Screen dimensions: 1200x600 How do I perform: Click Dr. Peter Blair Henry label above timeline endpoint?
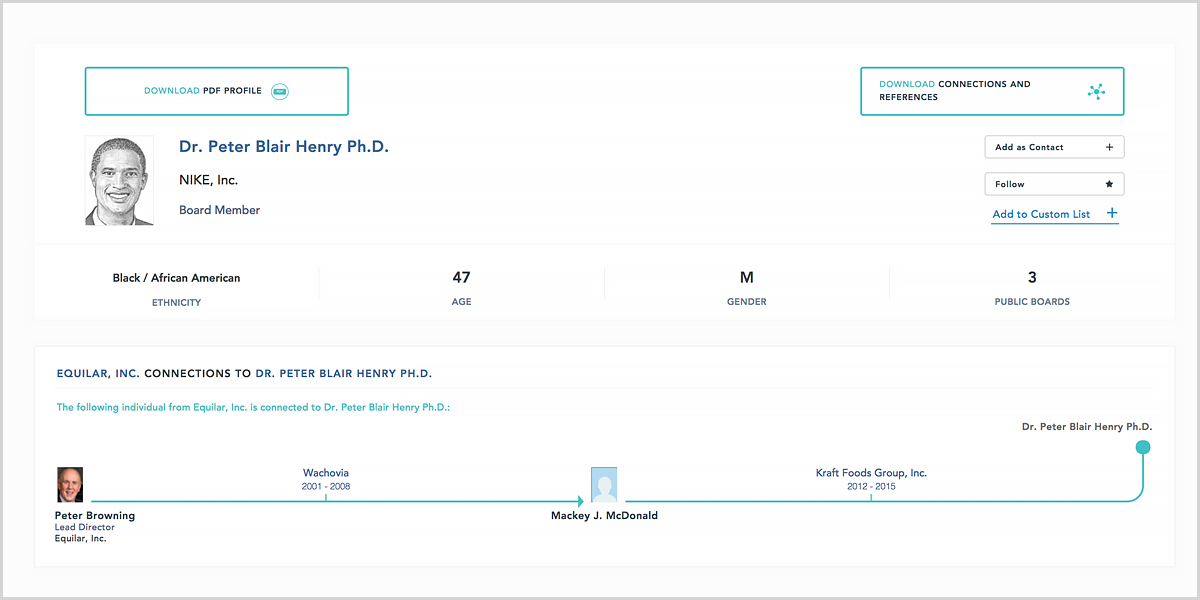tap(1087, 427)
